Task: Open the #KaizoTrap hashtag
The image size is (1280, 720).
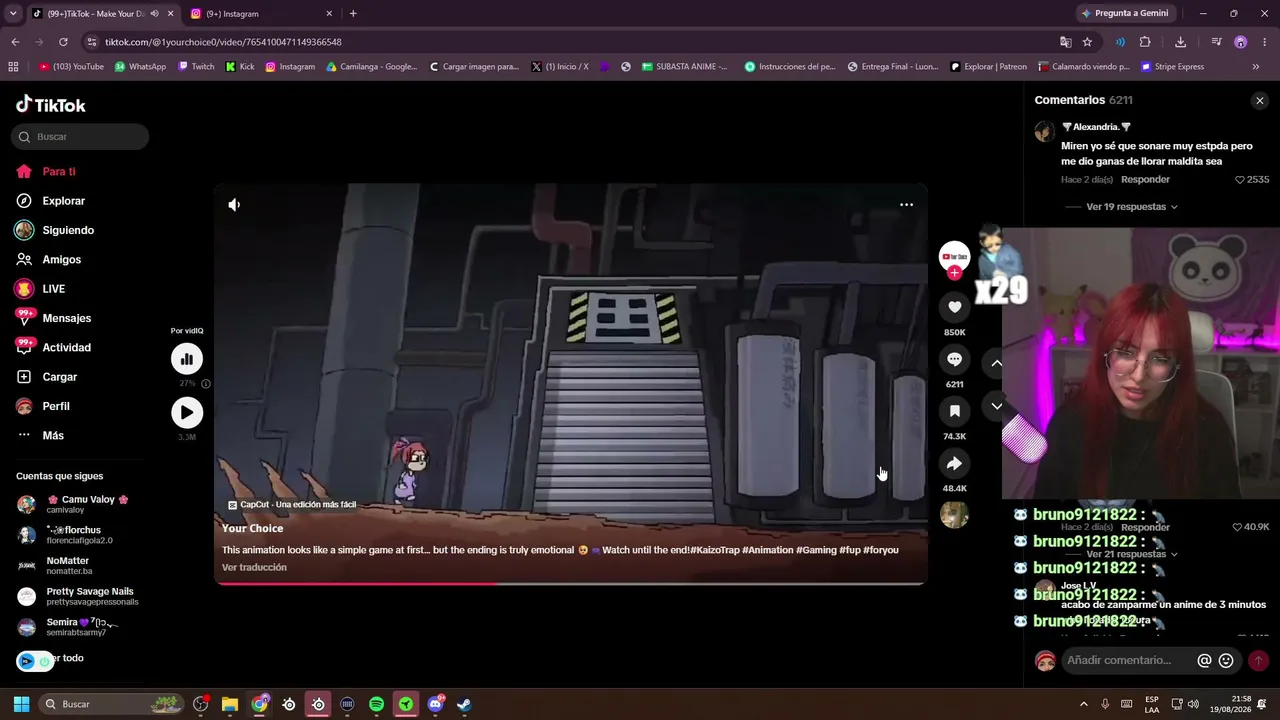Action: click(715, 550)
